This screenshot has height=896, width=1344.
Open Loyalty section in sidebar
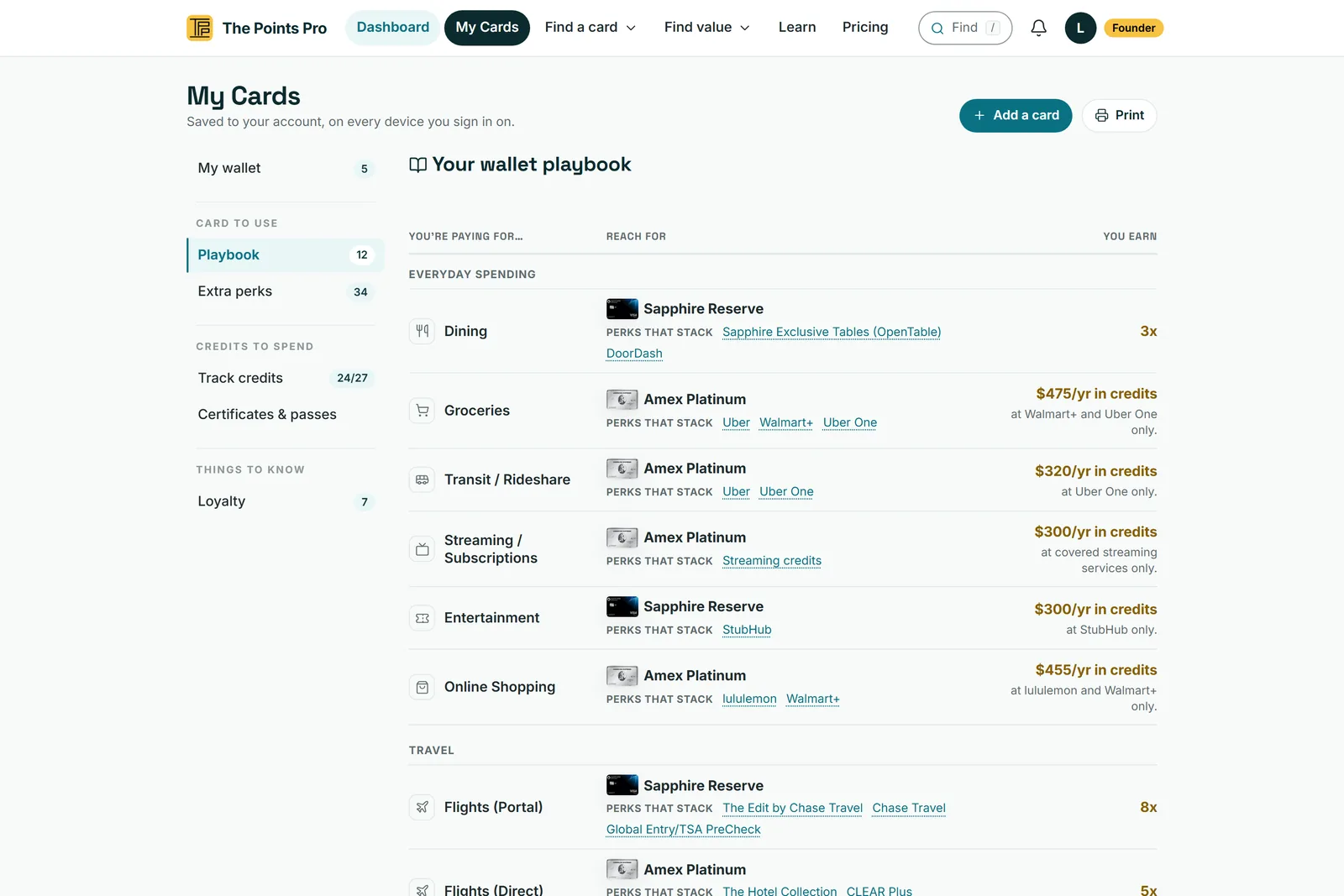click(x=286, y=501)
